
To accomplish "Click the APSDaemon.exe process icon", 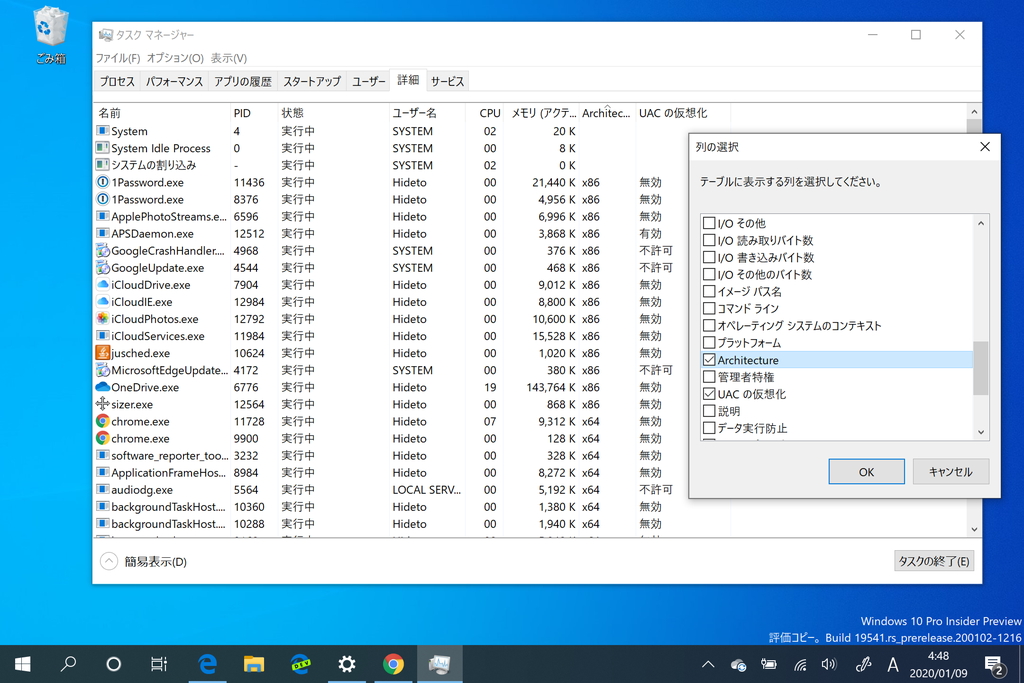I will click(x=103, y=233).
